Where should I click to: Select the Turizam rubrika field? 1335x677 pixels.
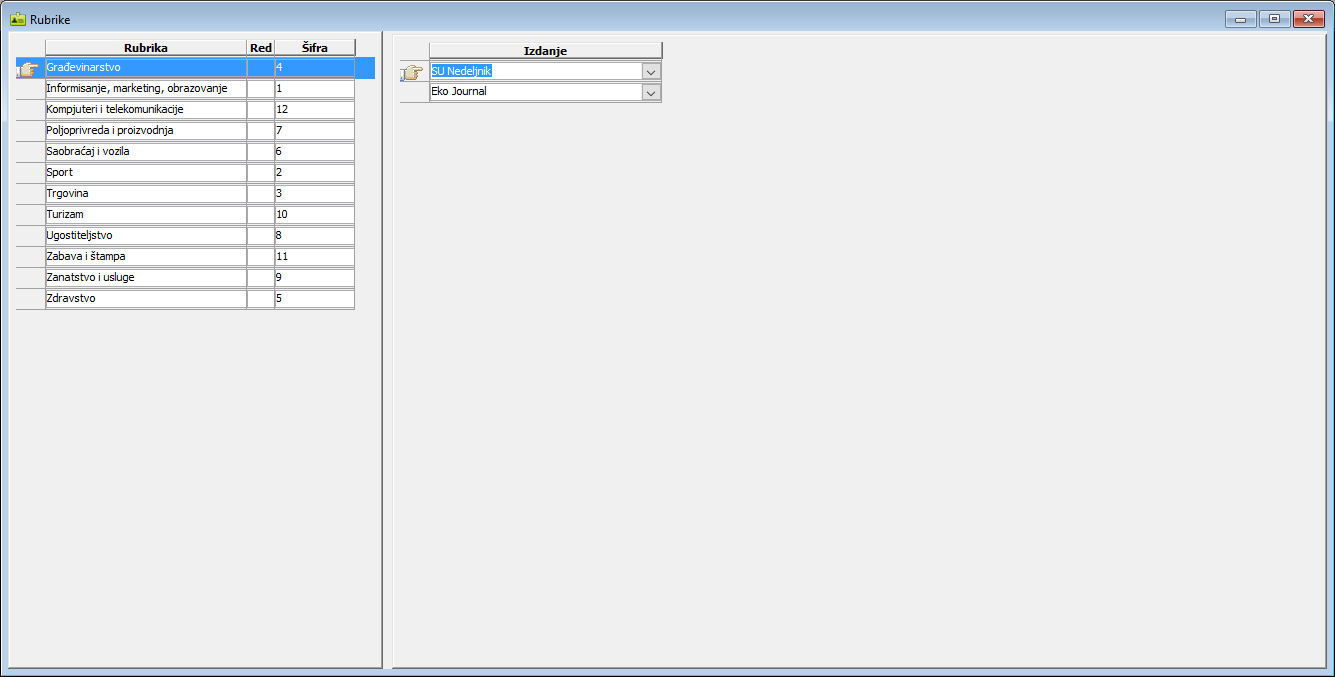coord(145,215)
